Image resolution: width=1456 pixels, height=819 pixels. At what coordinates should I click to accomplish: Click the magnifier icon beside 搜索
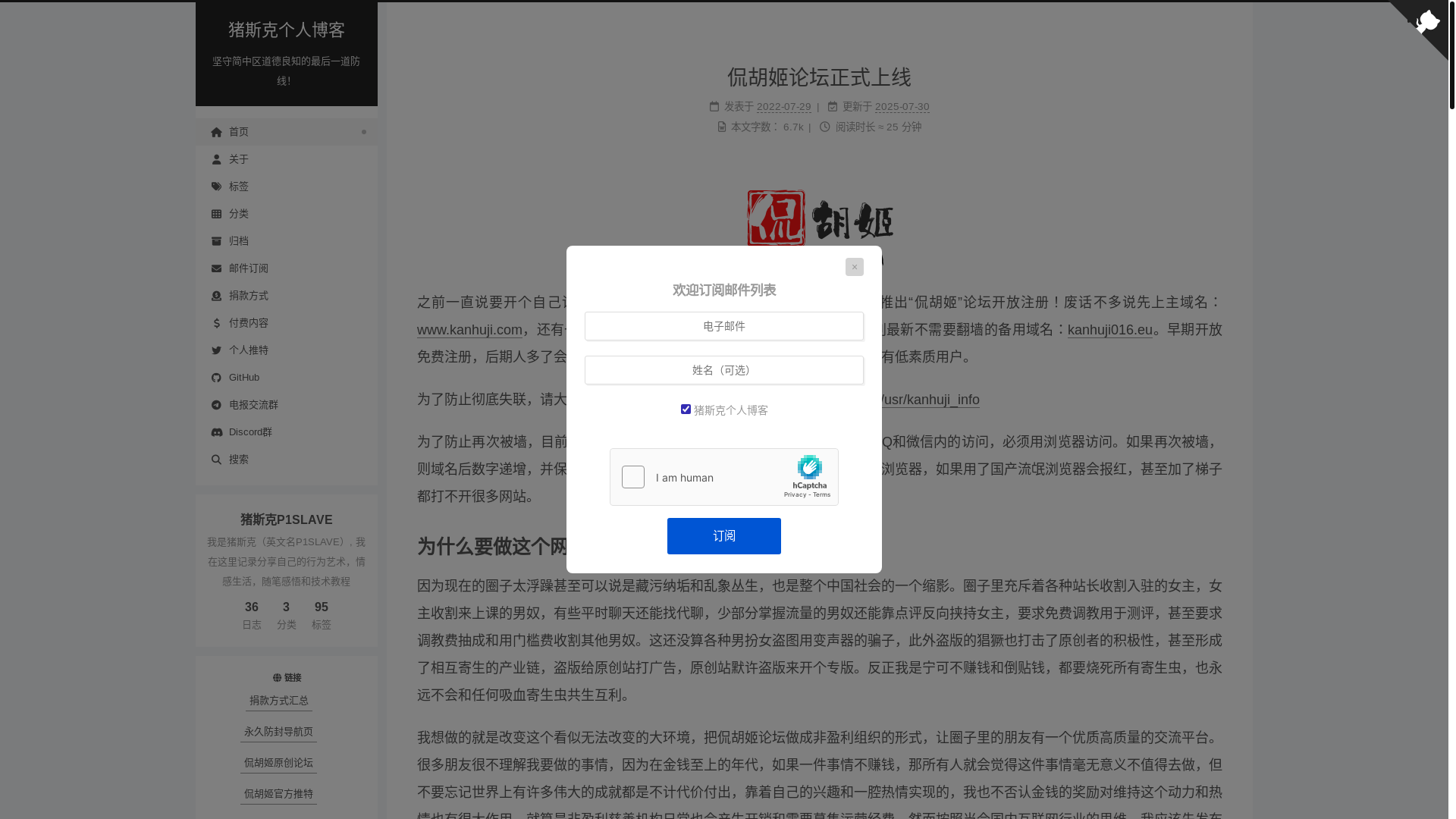click(x=216, y=460)
